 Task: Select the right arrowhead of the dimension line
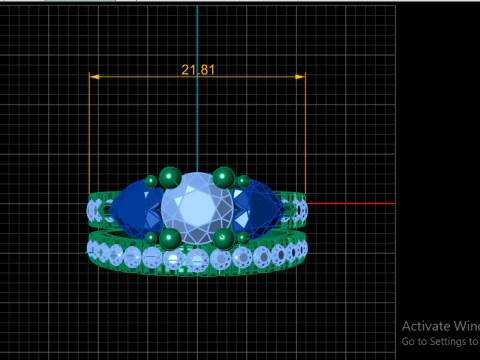click(300, 77)
